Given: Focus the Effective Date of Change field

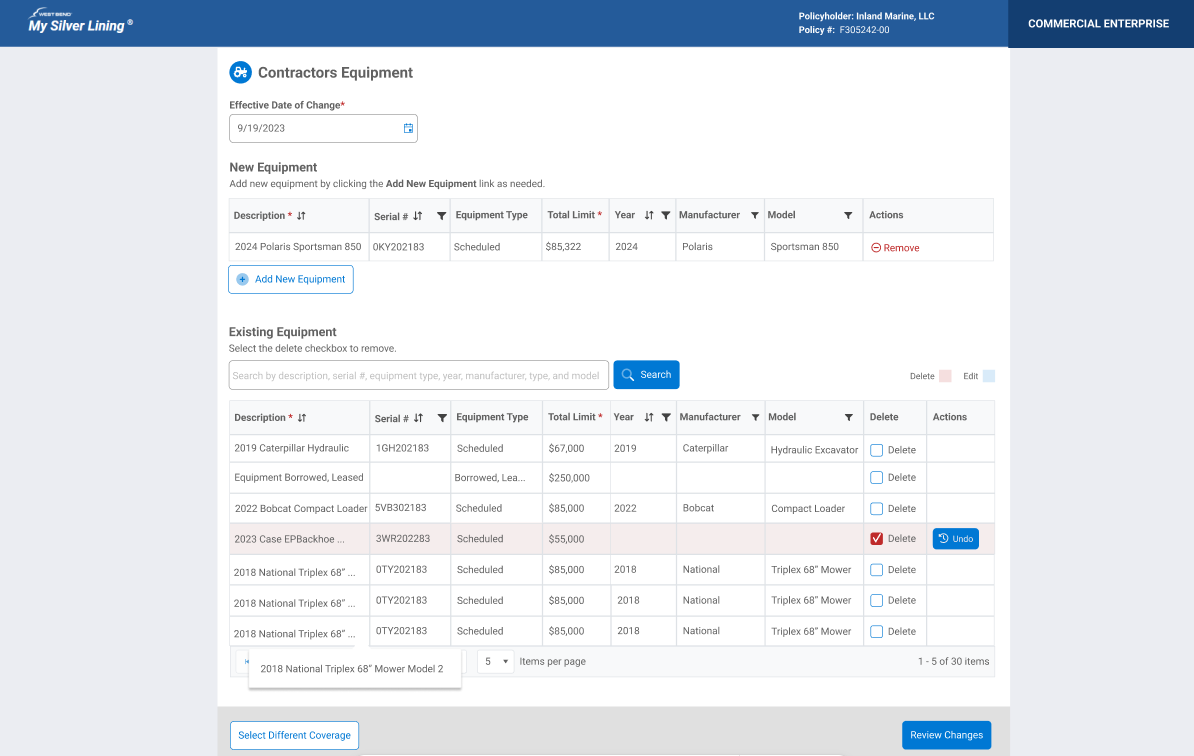Looking at the screenshot, I should pyautogui.click(x=323, y=128).
